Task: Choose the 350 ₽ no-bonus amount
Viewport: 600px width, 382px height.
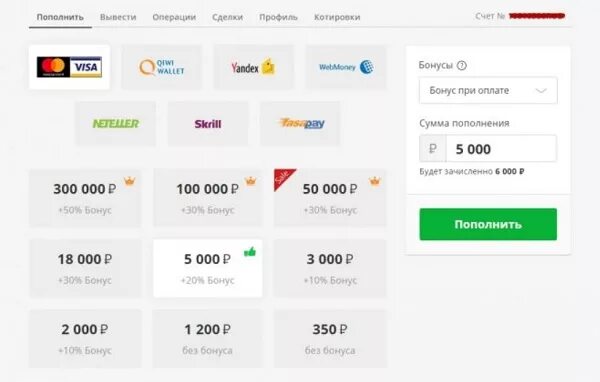Action: click(330, 339)
